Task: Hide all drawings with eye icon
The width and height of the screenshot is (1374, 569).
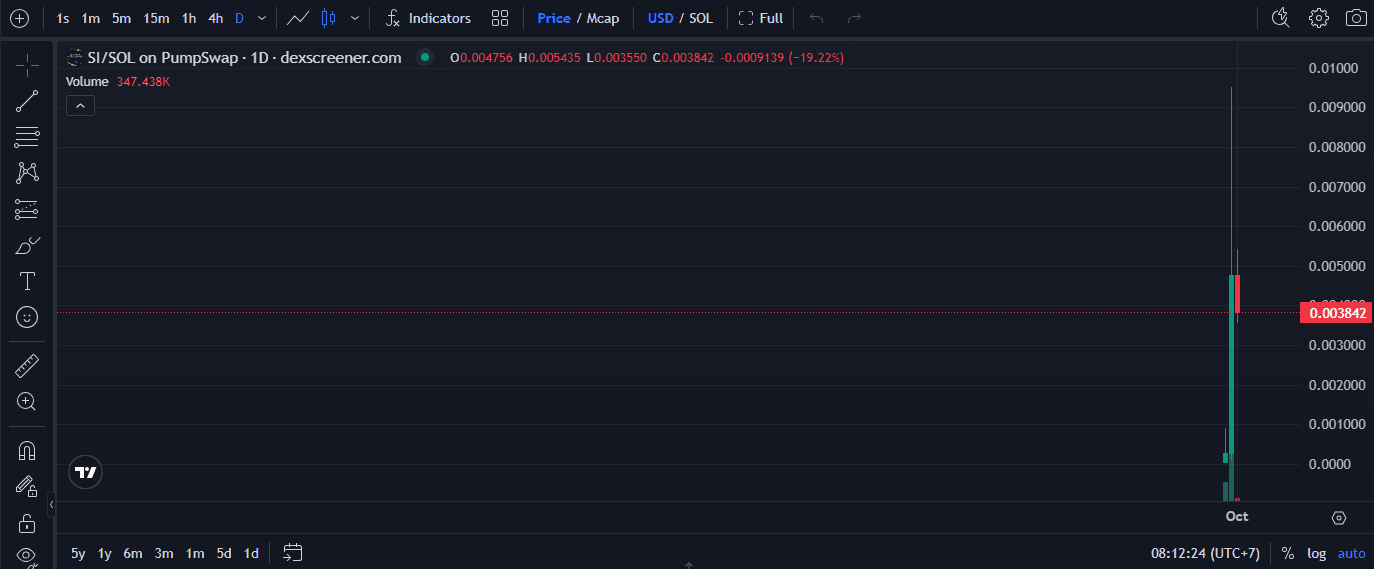Action: point(27,555)
